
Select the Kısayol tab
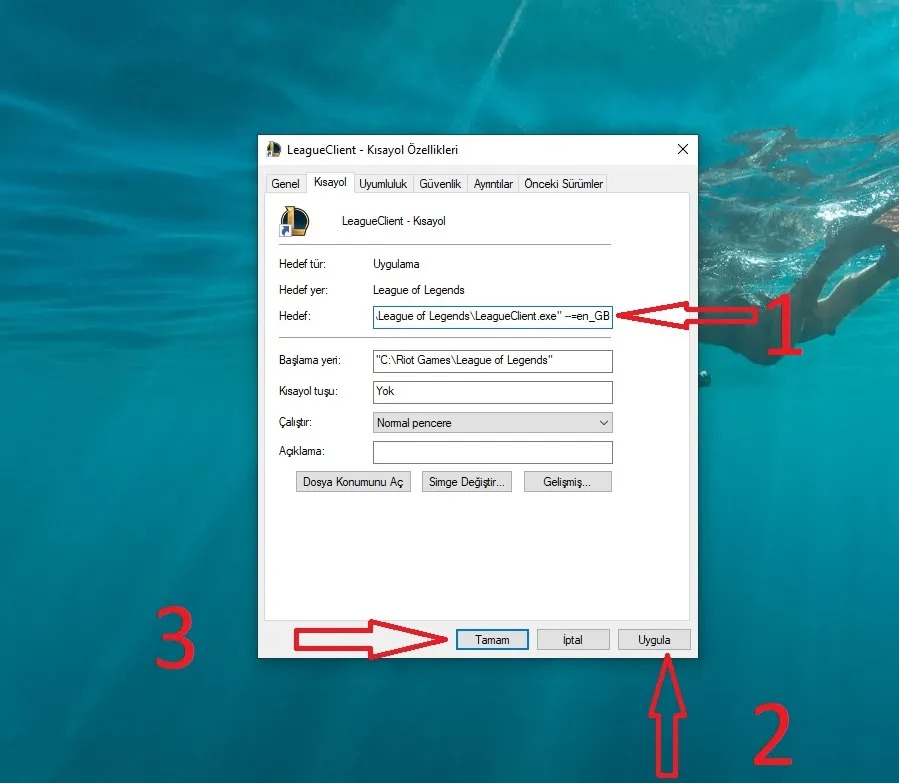[330, 182]
